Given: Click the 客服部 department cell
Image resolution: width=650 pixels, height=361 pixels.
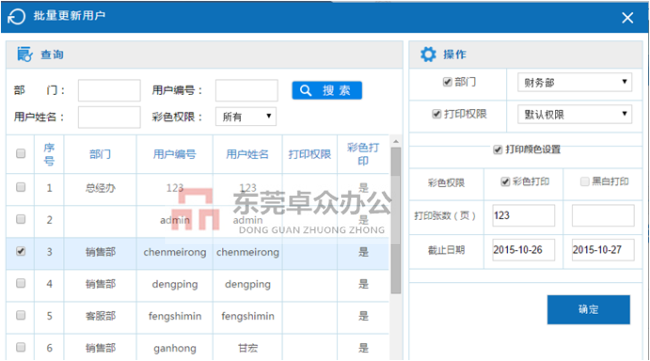Looking at the screenshot, I should click(100, 316).
